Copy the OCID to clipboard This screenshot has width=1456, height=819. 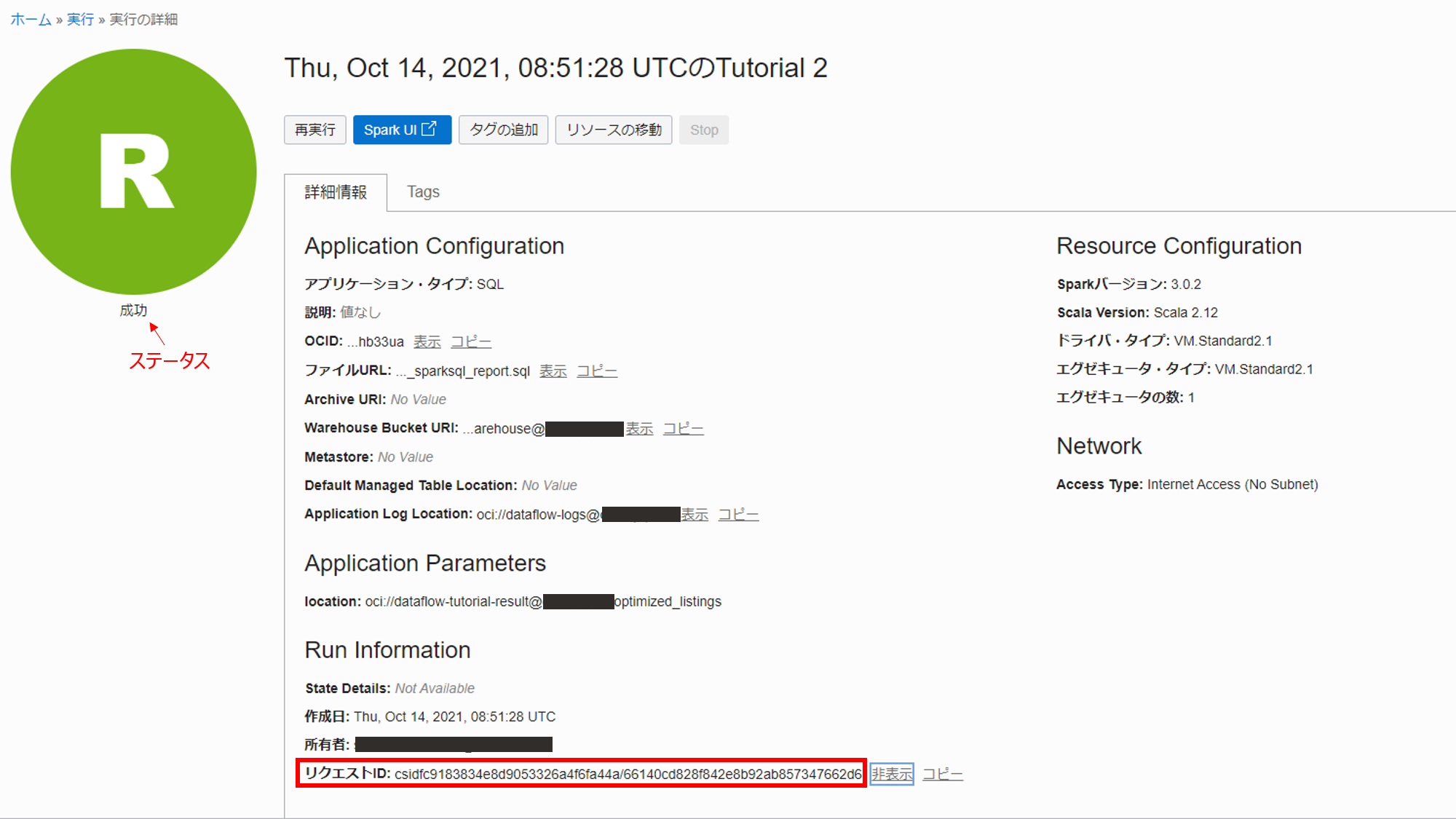(470, 341)
